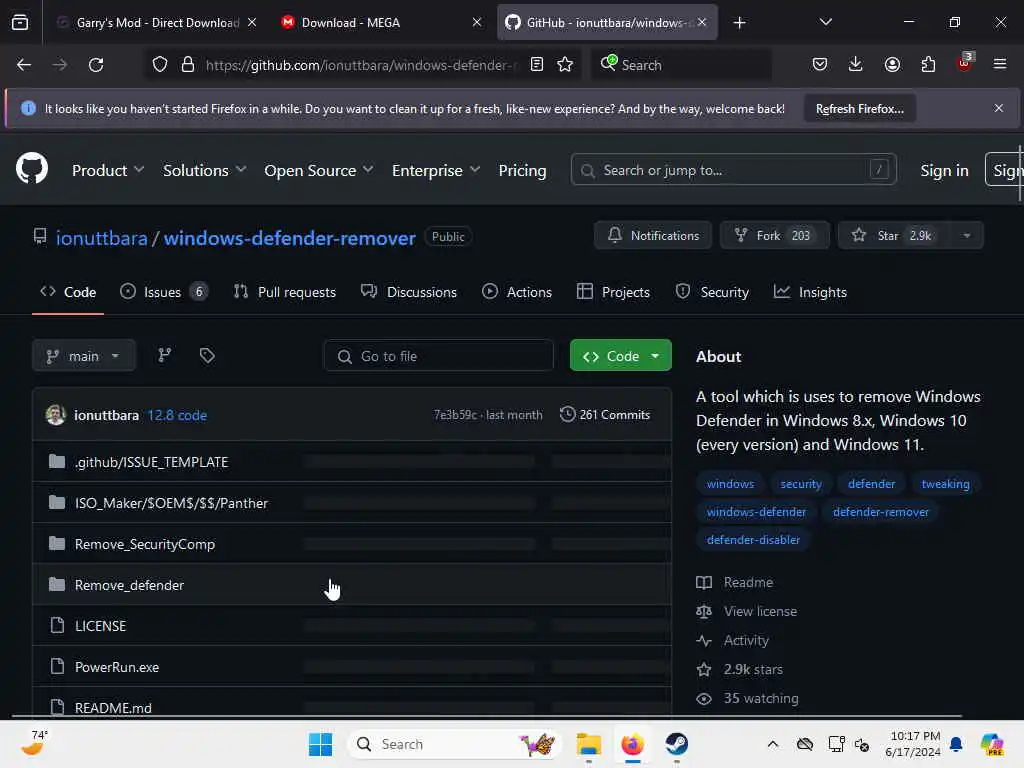Open ionuttbara avatar in commit row
1024x768 pixels.
coord(56,415)
